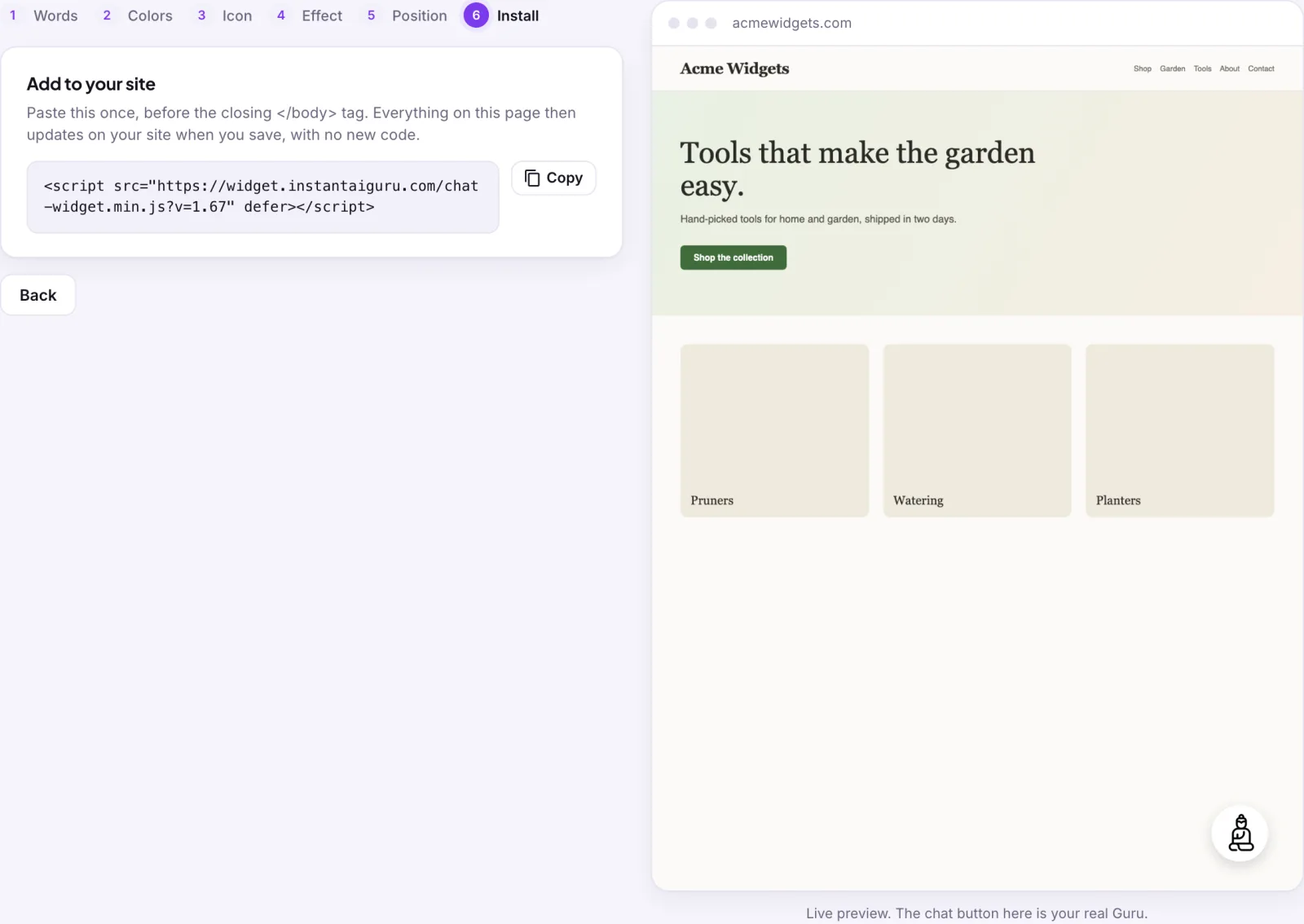Open the Shop link in preview nav
This screenshot has width=1304, height=924.
pyautogui.click(x=1143, y=68)
